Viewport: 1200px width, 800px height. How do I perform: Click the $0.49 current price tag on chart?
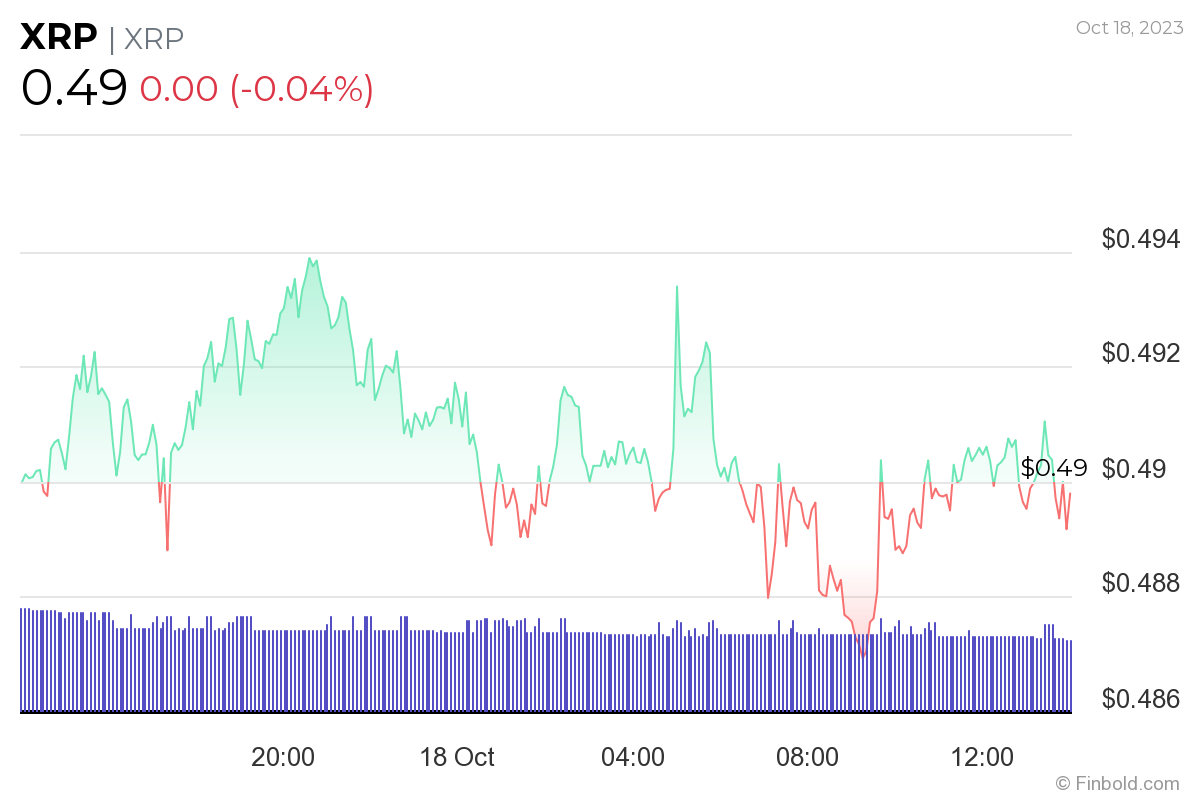coord(1053,468)
